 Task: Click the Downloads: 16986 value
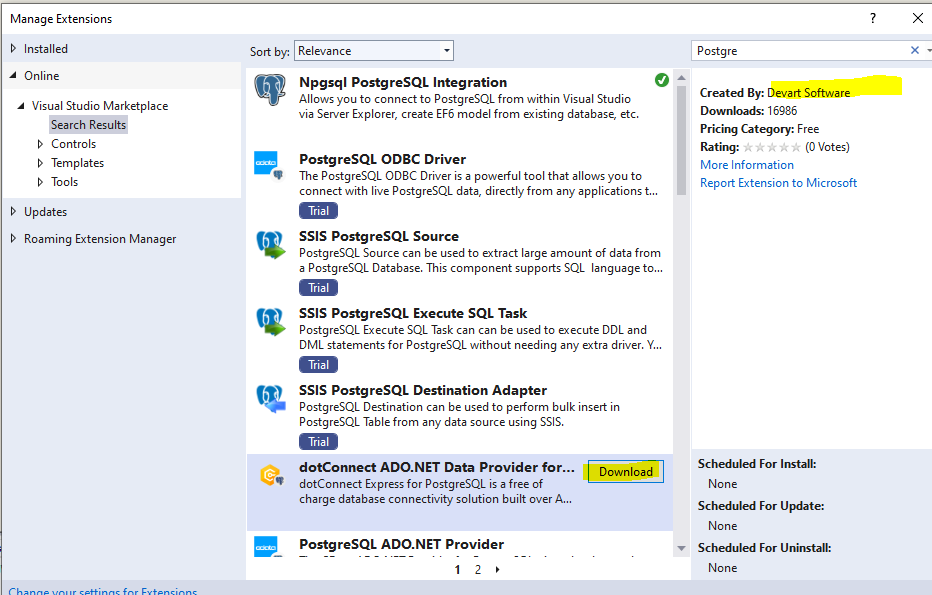(782, 111)
